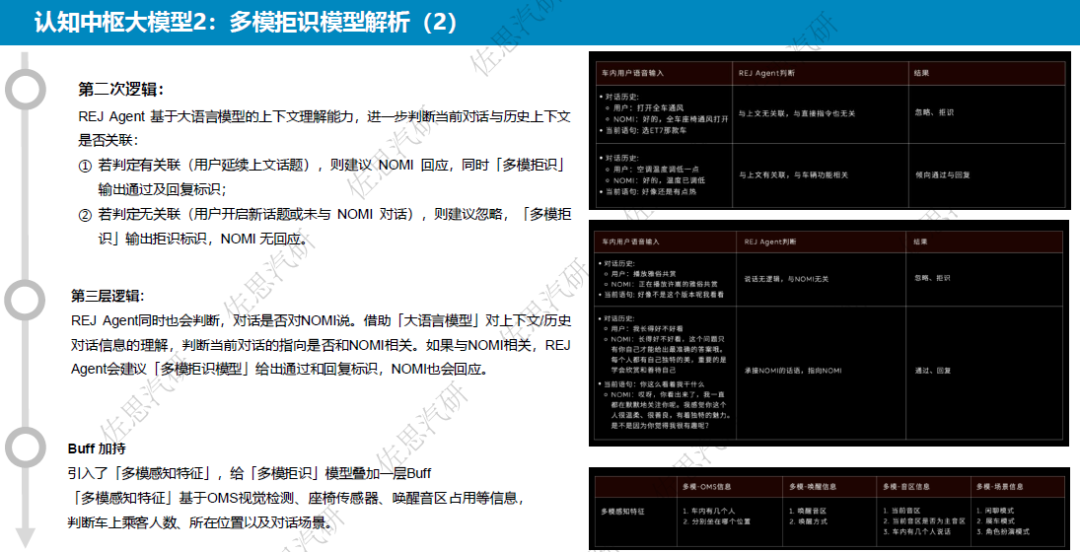The width and height of the screenshot is (1080, 552).
Task: Click the entry 当前语句：你这么看着我干什么
Action: point(654,384)
